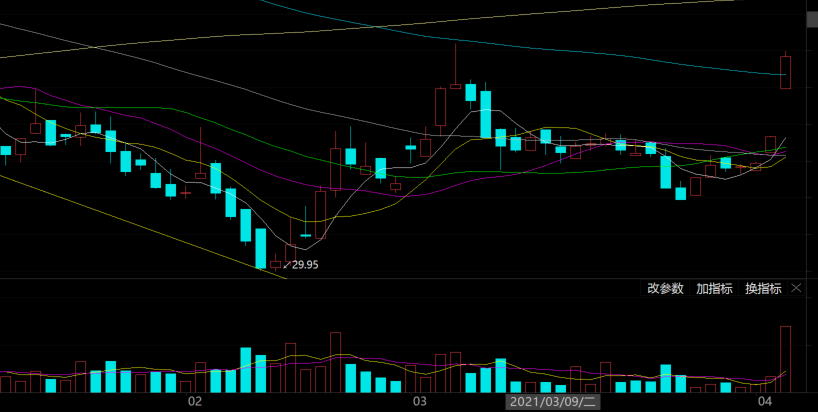This screenshot has width=818, height=412.
Task: Click the 改参数 button
Action: pos(665,289)
